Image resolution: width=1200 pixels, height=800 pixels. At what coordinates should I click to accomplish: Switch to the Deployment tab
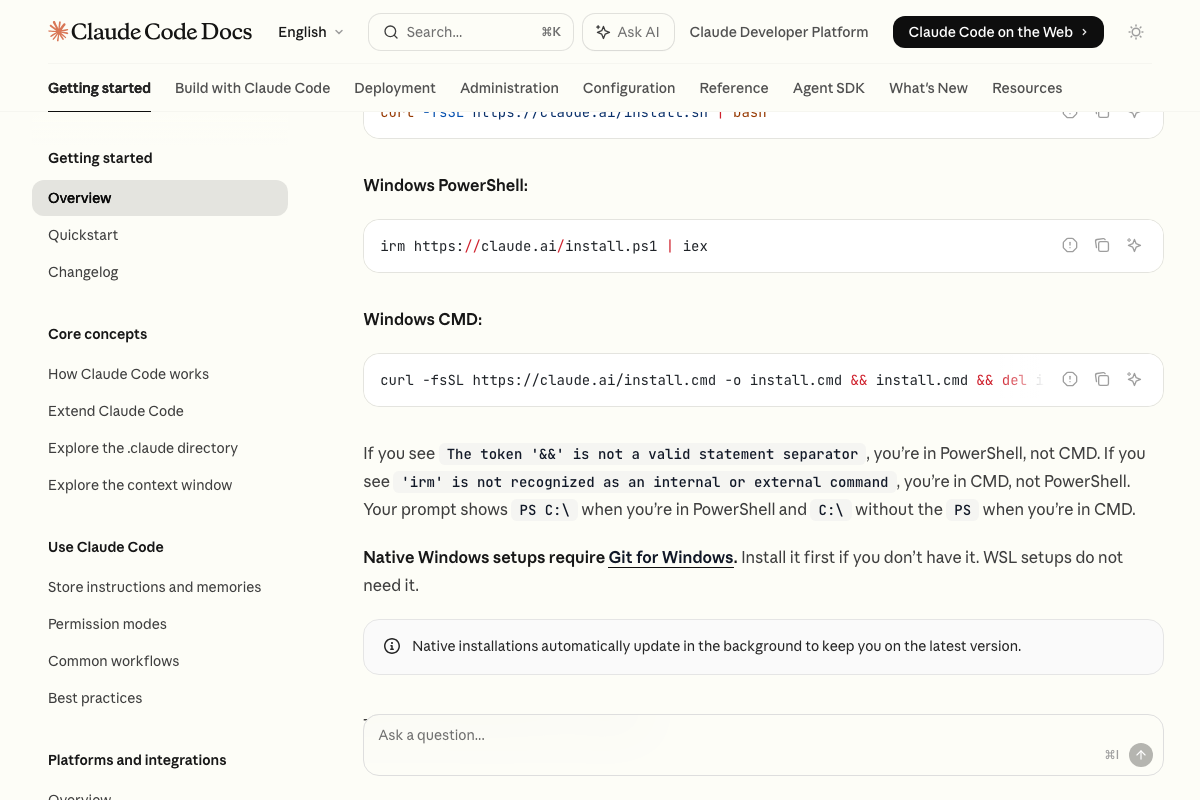tap(394, 88)
